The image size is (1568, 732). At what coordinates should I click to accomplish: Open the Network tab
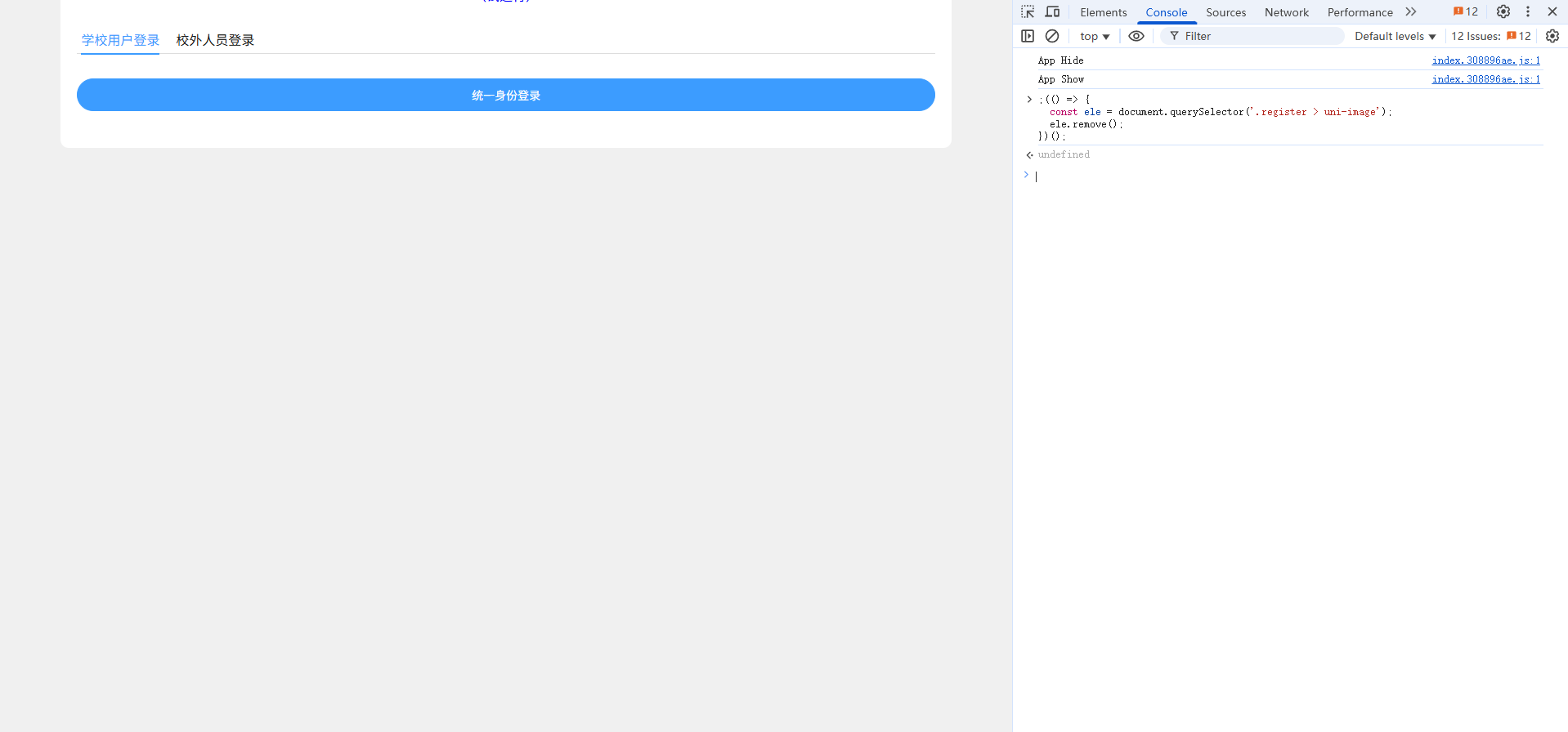click(1286, 12)
